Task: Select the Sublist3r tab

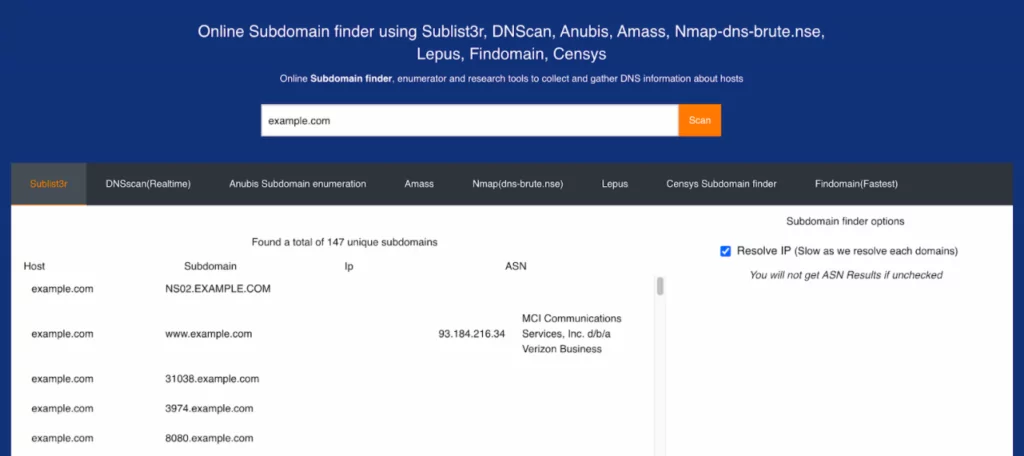Action: click(x=48, y=184)
